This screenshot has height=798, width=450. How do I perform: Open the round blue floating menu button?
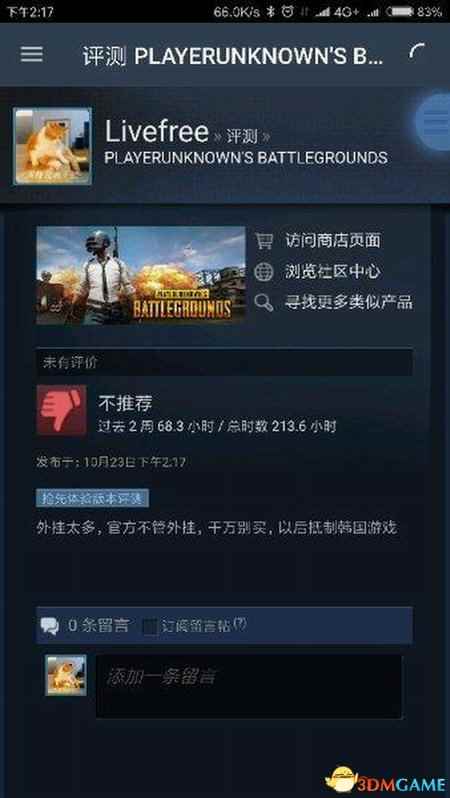[x=432, y=122]
